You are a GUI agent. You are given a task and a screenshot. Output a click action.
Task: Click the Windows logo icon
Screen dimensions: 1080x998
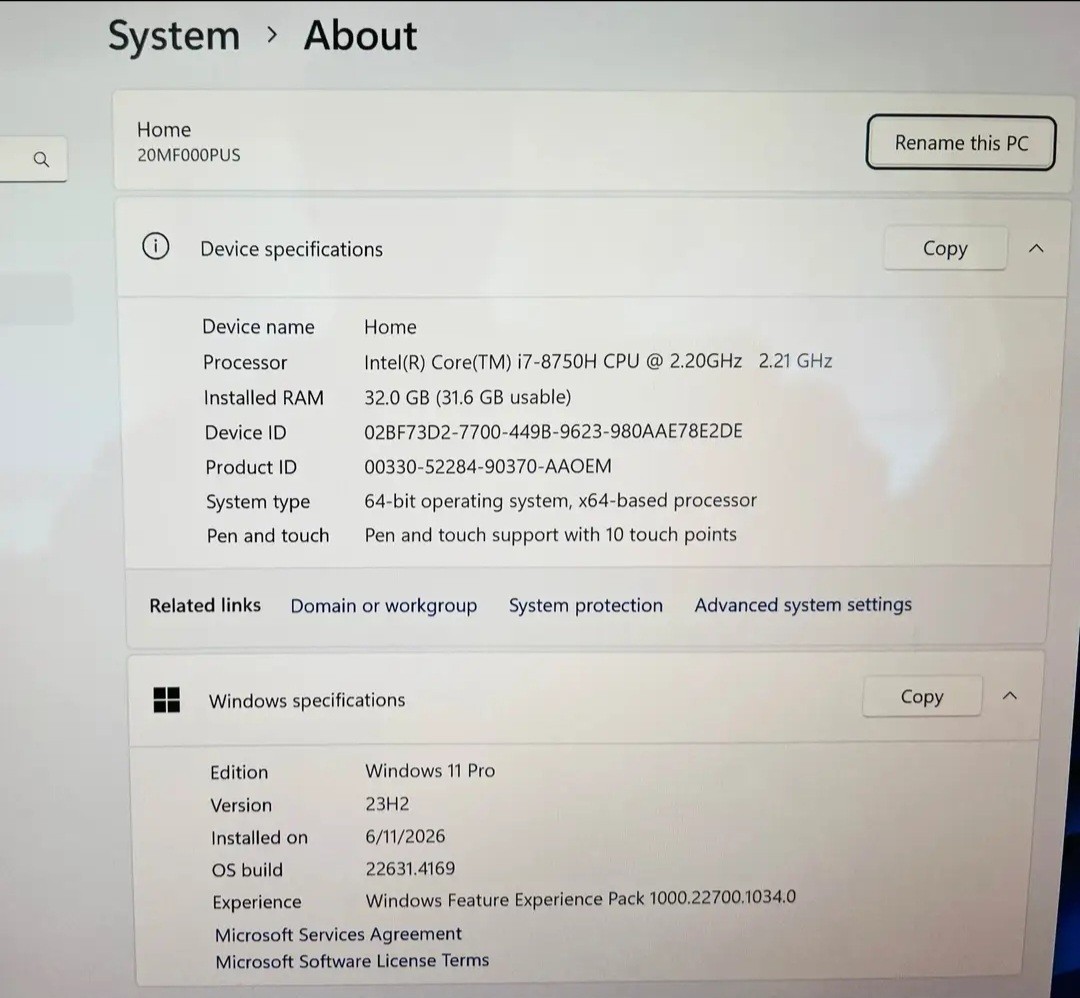point(166,700)
